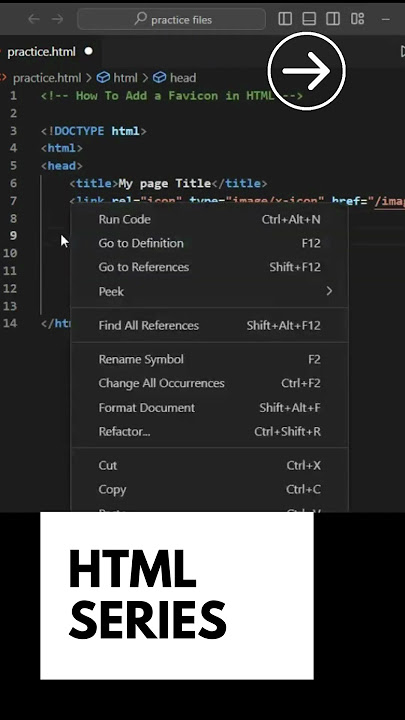Screen dimensions: 405x720
Task: Click the head symbol icon in breadcrumb
Action: pyautogui.click(x=159, y=78)
